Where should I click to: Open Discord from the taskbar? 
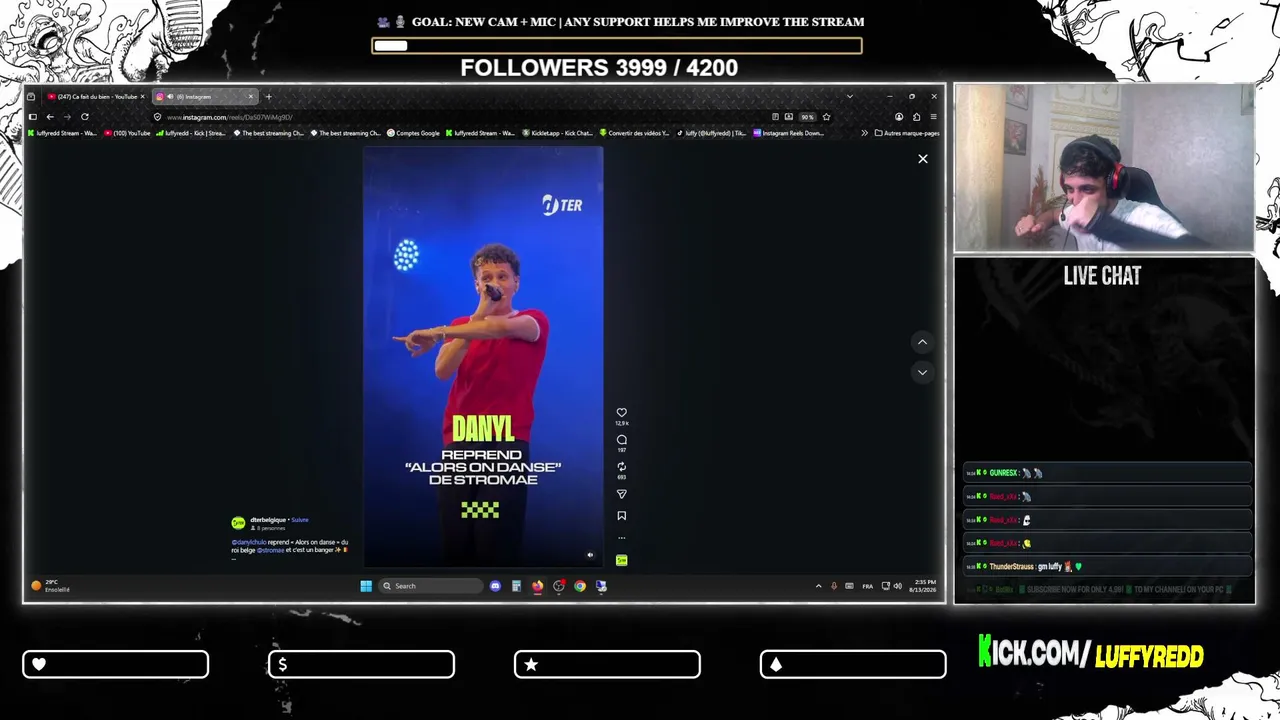[495, 586]
